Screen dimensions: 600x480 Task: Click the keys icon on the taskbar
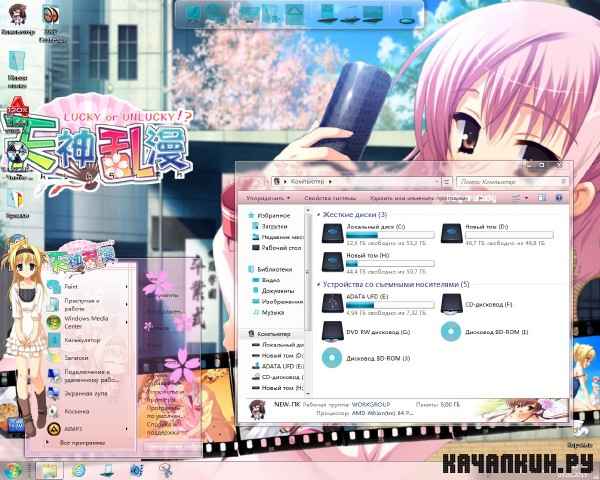pyautogui.click(x=165, y=470)
